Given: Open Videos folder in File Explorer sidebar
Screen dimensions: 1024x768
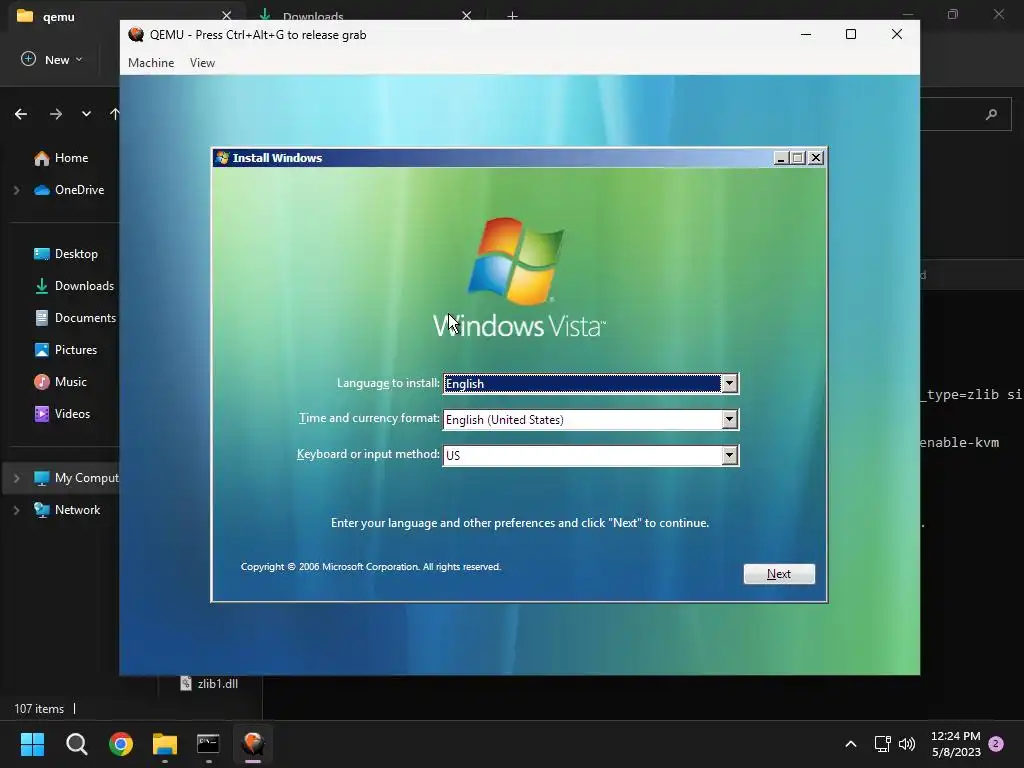Looking at the screenshot, I should click(x=63, y=414).
